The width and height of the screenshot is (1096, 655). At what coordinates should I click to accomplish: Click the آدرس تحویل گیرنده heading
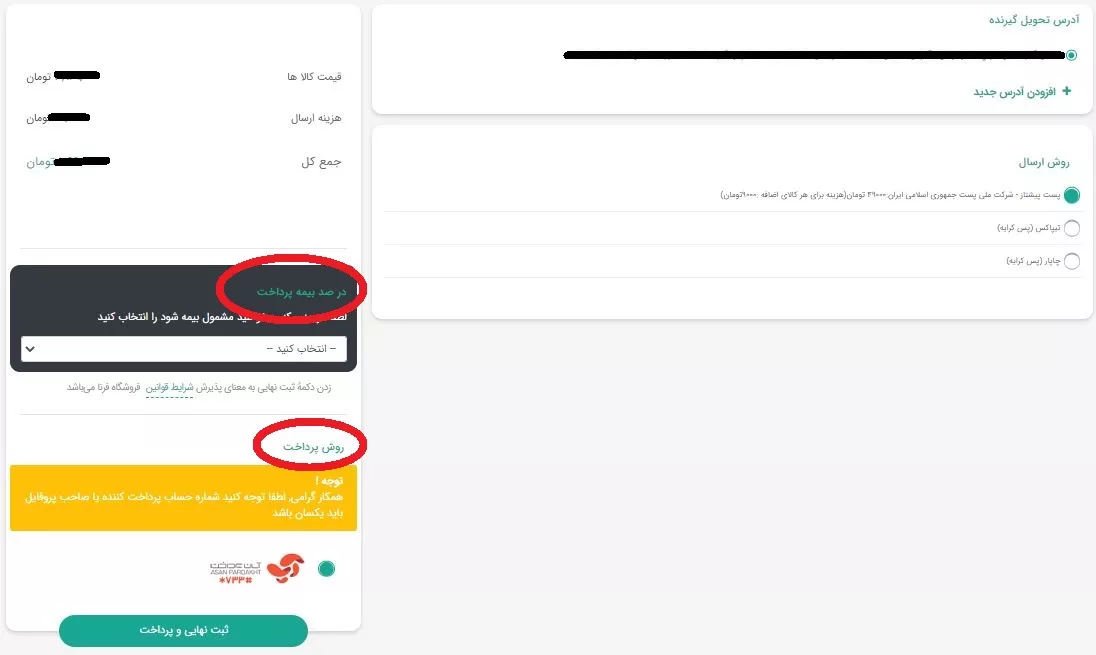(1034, 20)
